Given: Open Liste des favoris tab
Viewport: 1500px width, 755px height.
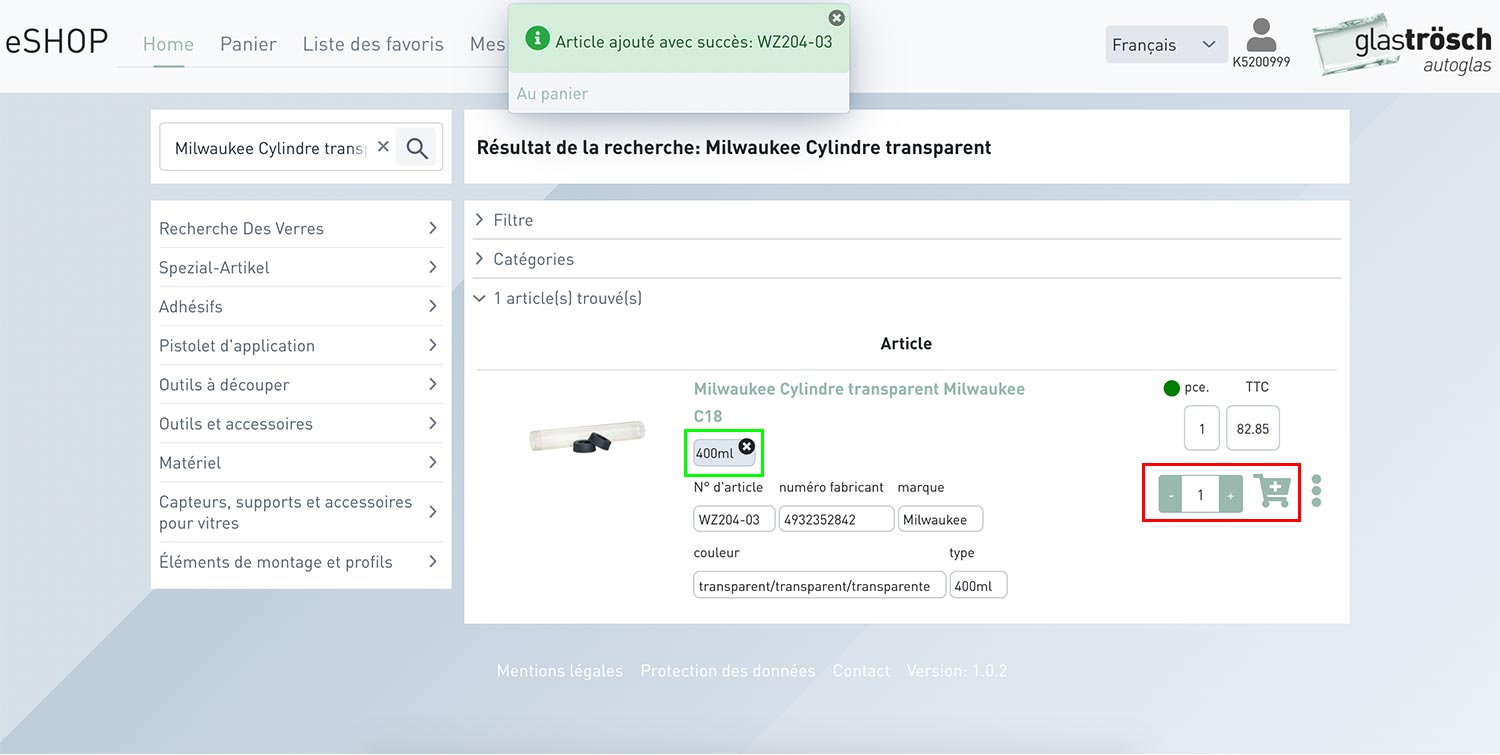Looking at the screenshot, I should (x=373, y=44).
